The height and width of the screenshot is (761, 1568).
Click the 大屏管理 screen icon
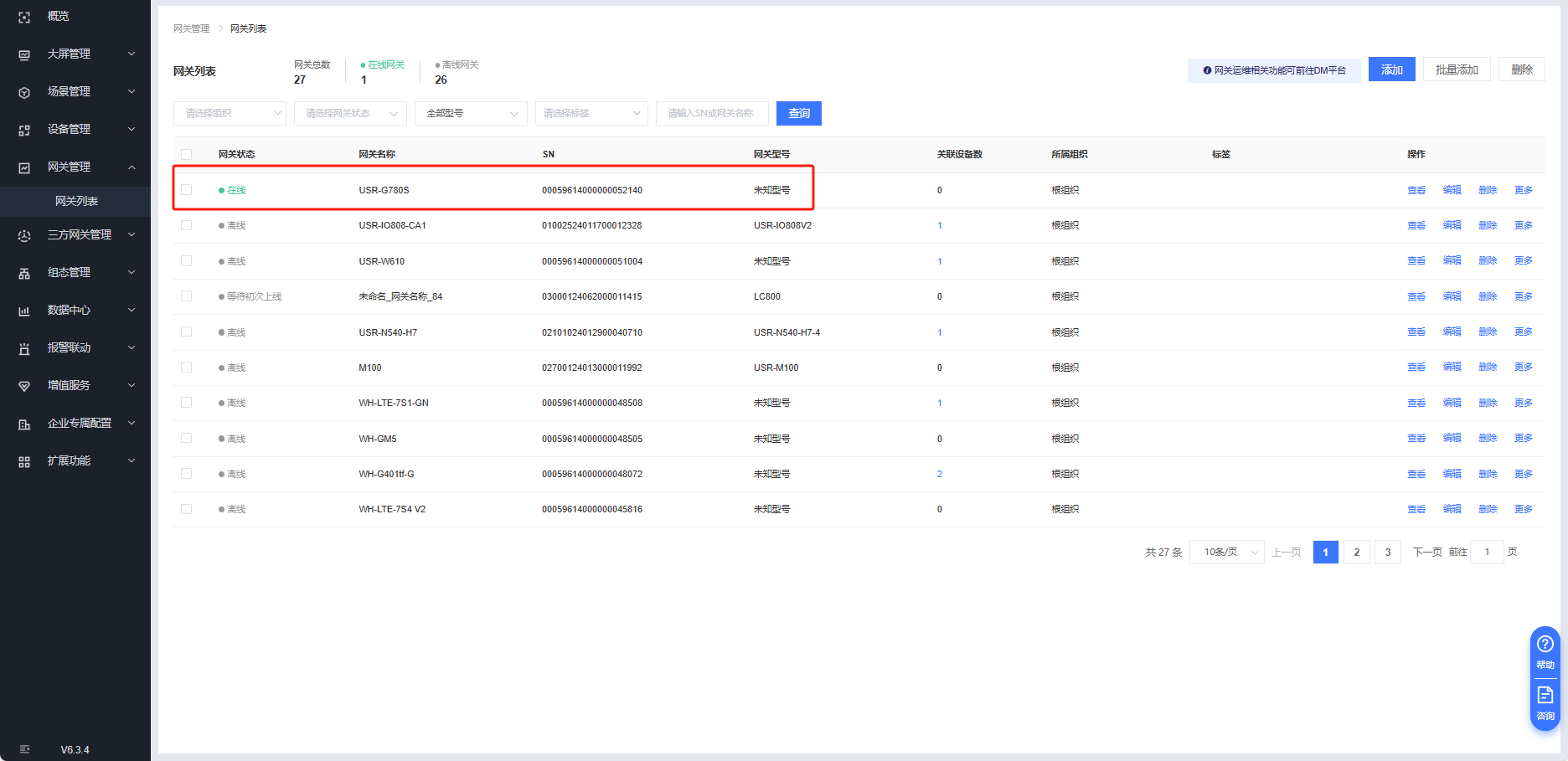[24, 54]
